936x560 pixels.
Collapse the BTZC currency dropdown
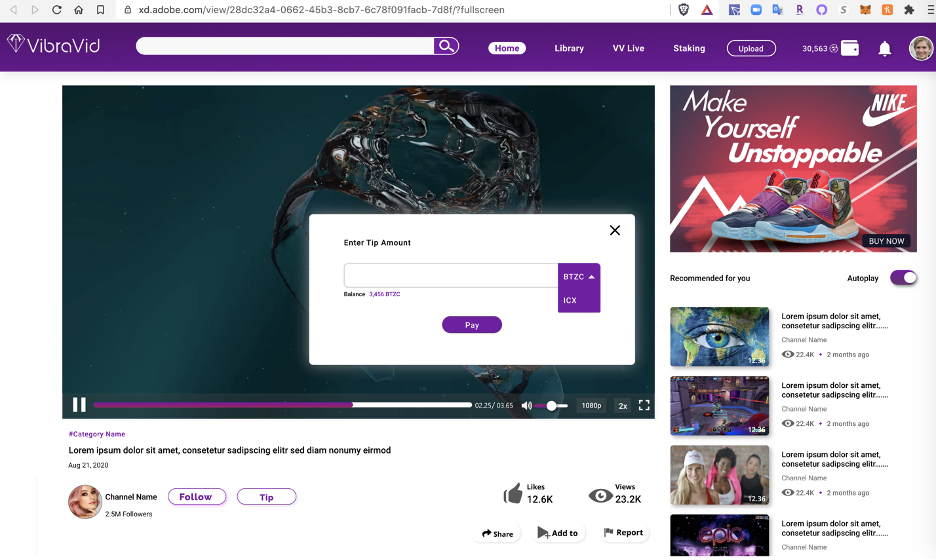point(579,277)
